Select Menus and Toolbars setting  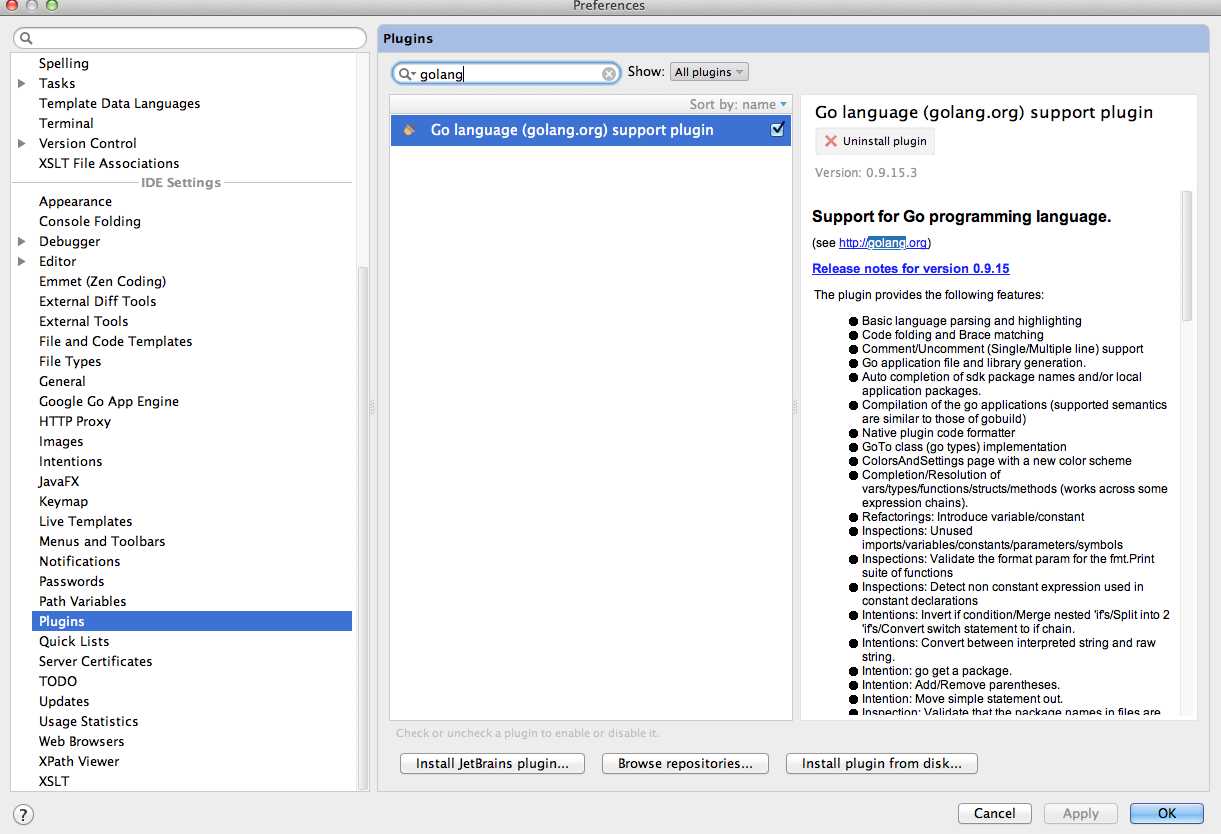pos(102,542)
